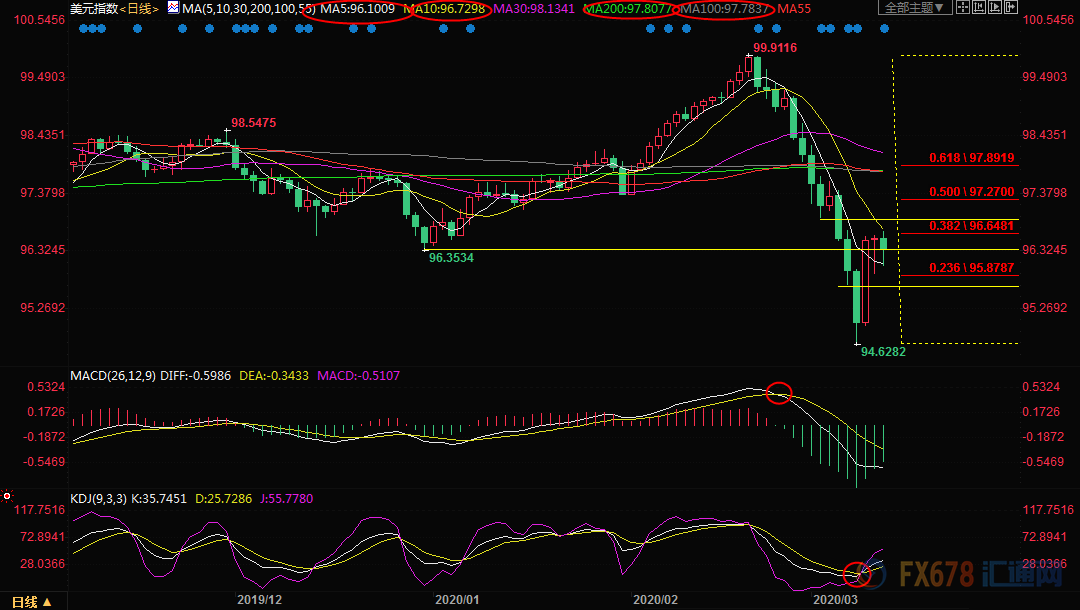The height and width of the screenshot is (610, 1080).
Task: Click the red circle on the KDJ crossover
Action: (857, 574)
